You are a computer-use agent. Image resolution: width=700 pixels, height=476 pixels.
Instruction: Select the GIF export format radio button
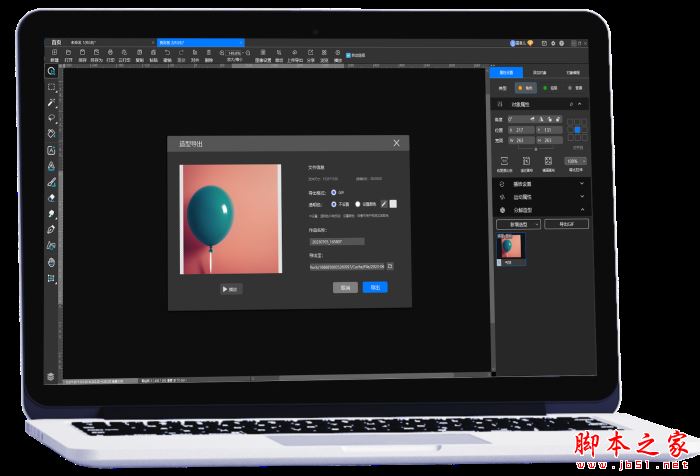(333, 191)
